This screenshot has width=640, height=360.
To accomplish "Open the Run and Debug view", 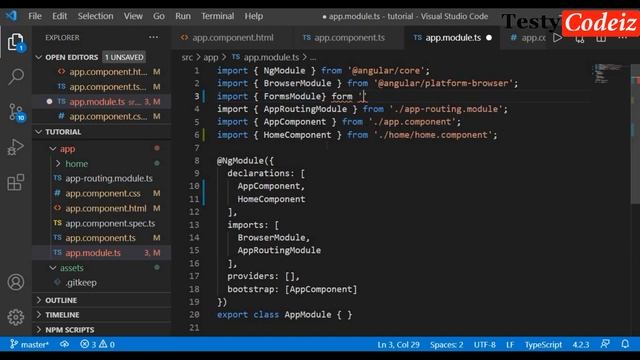I will coord(16,147).
